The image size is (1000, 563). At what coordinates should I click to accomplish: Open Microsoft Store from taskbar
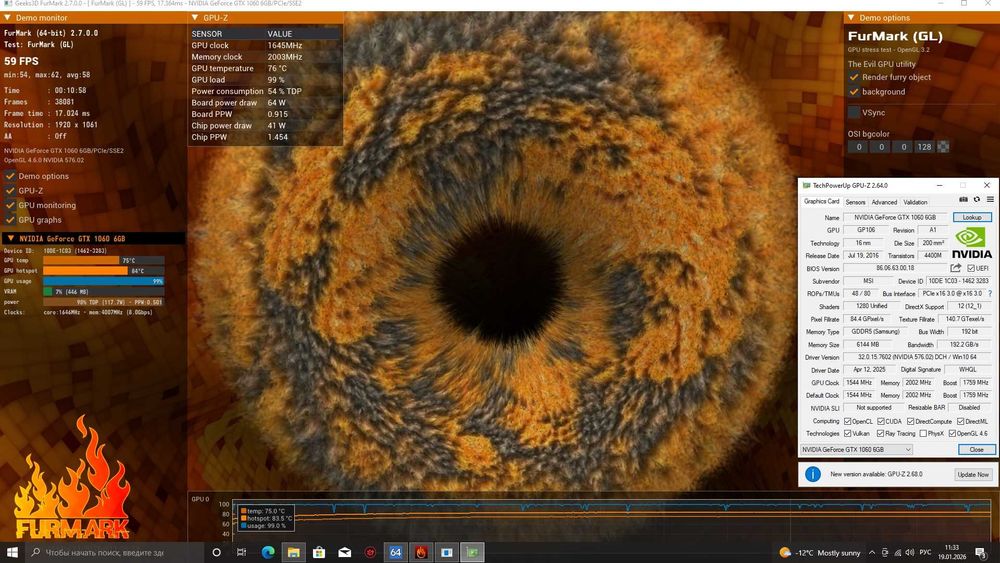click(x=319, y=552)
